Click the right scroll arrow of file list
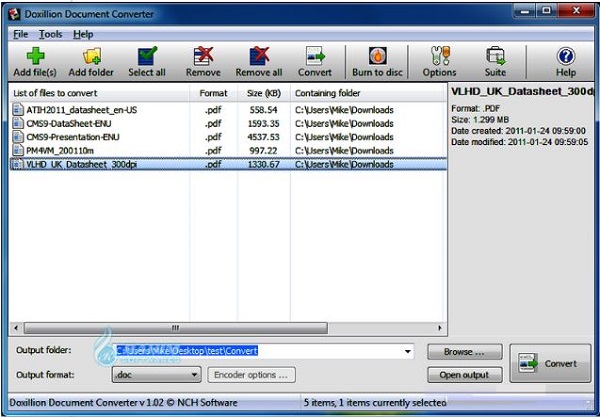This screenshot has width=600, height=417. click(x=440, y=328)
